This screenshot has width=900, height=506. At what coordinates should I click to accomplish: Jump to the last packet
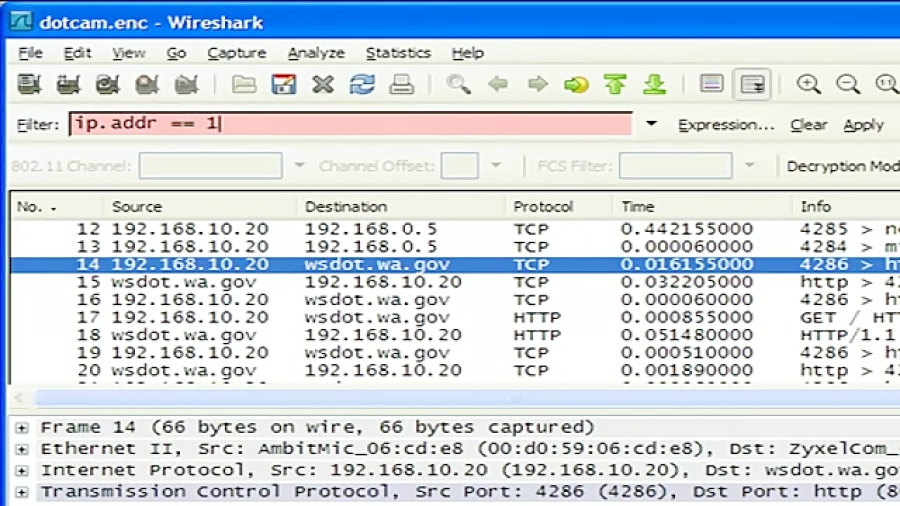[x=654, y=84]
